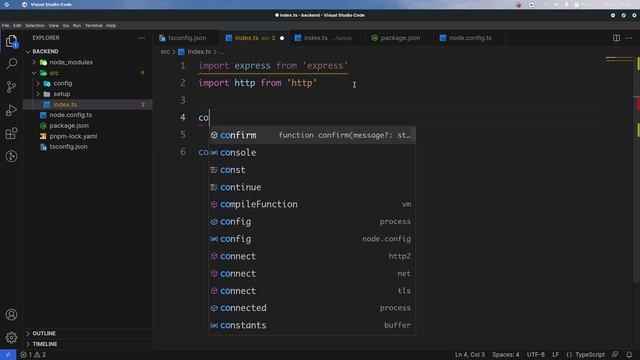Image resolution: width=640 pixels, height=360 pixels.
Task: Open tsconfig.json in the file tree
Action: [88, 147]
